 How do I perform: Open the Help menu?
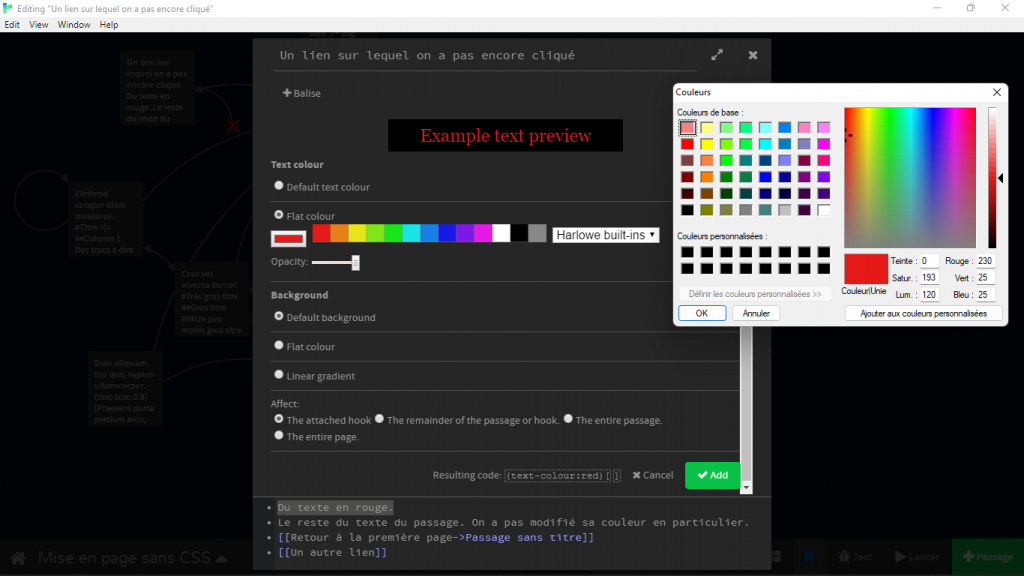tap(109, 25)
